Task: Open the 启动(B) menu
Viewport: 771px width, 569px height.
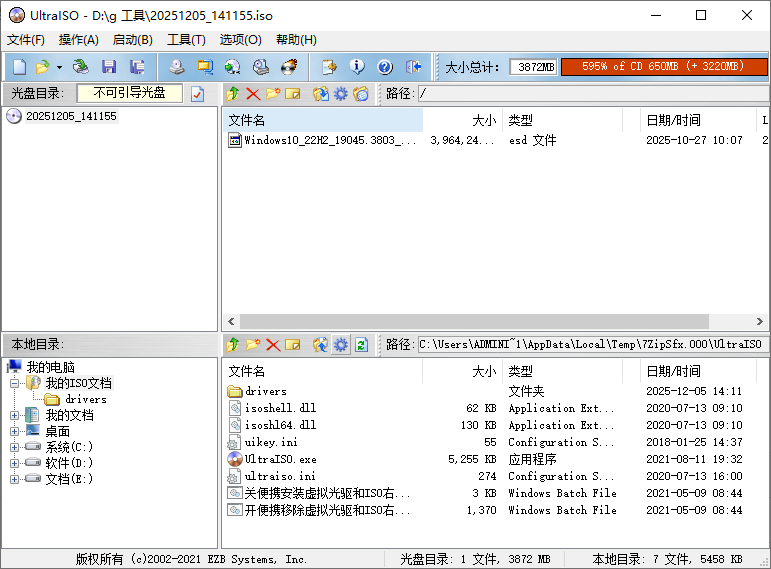Action: coord(132,40)
